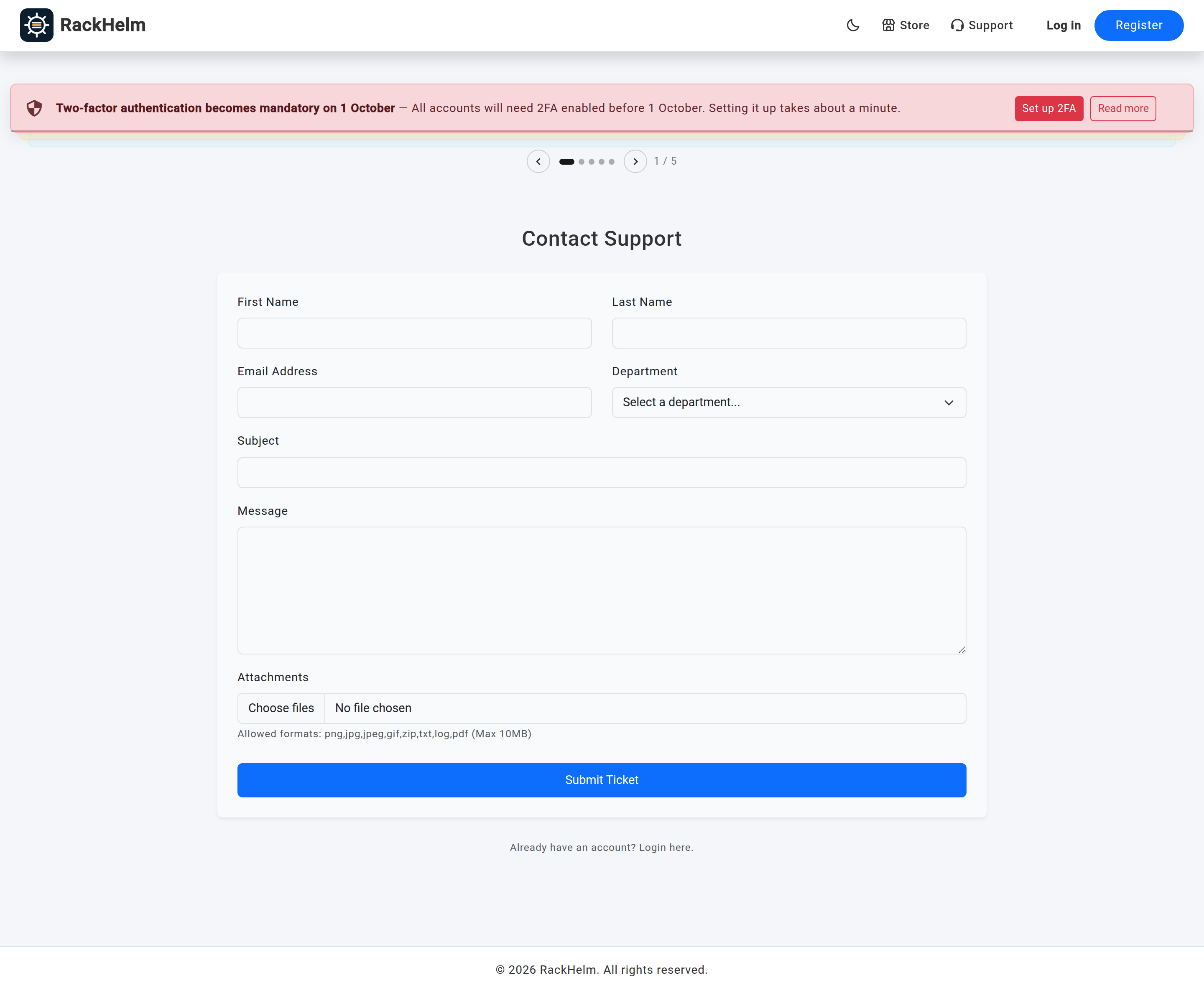Image resolution: width=1204 pixels, height=993 pixels.
Task: Focus the First Name input field
Action: click(414, 333)
